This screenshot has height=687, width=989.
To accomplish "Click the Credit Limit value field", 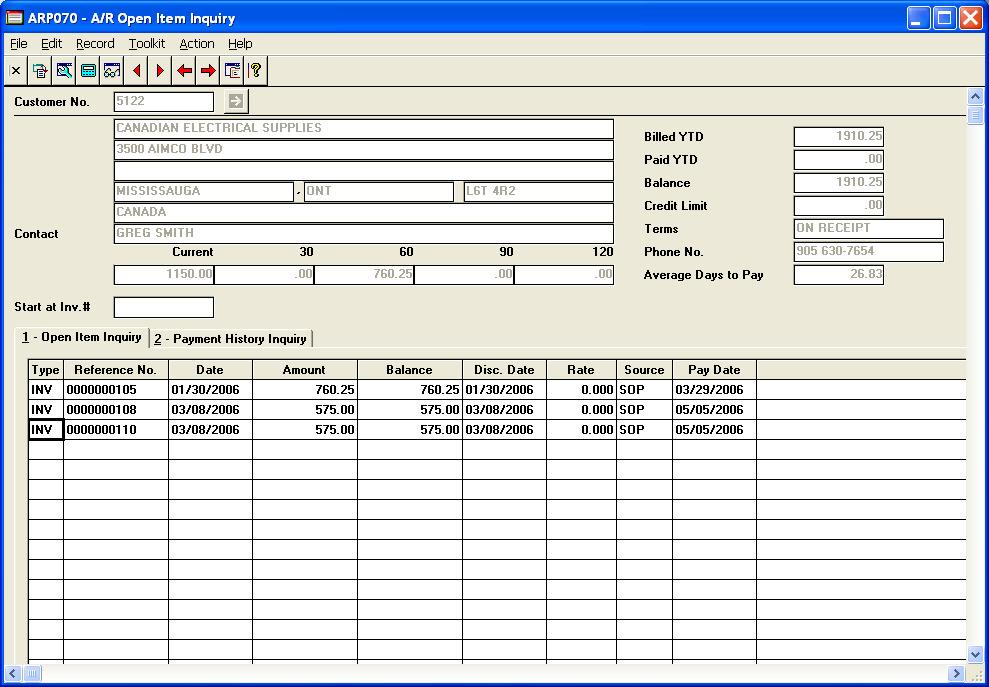I will click(838, 206).
